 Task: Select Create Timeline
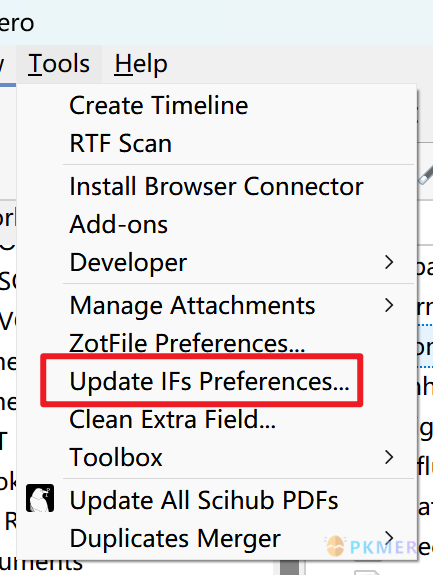click(159, 106)
